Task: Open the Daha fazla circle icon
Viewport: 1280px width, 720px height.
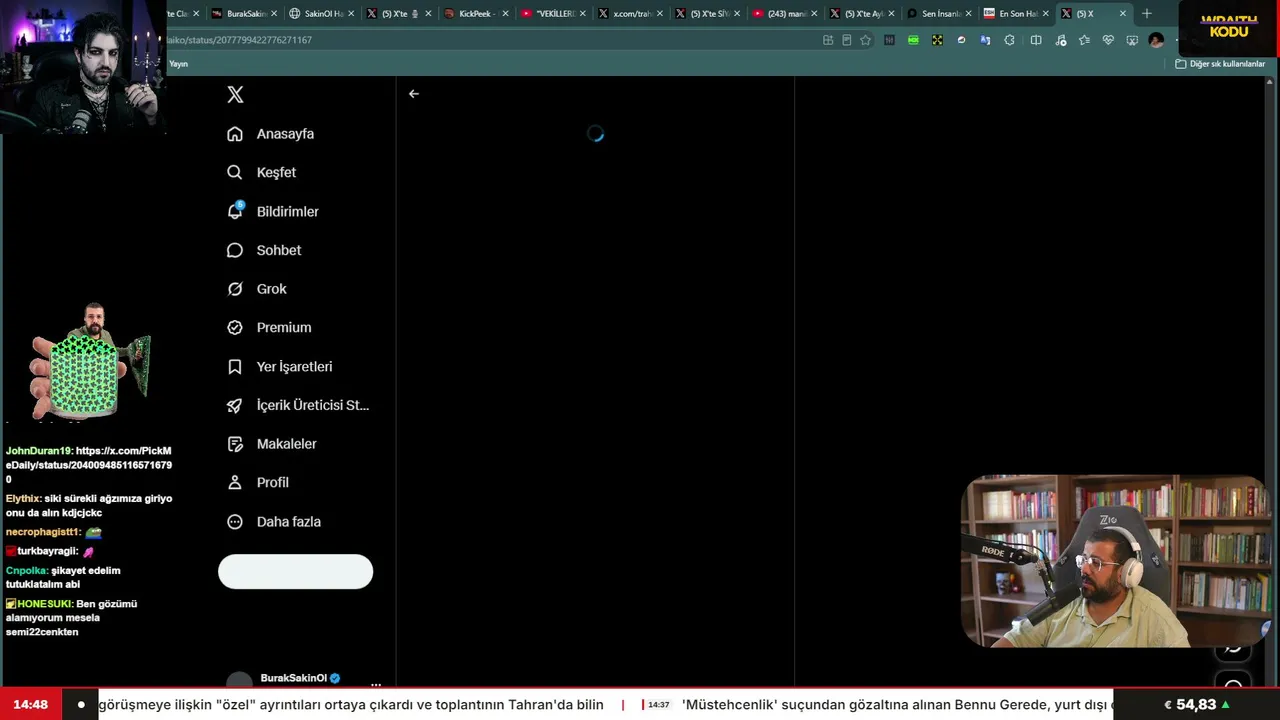Action: pos(235,521)
